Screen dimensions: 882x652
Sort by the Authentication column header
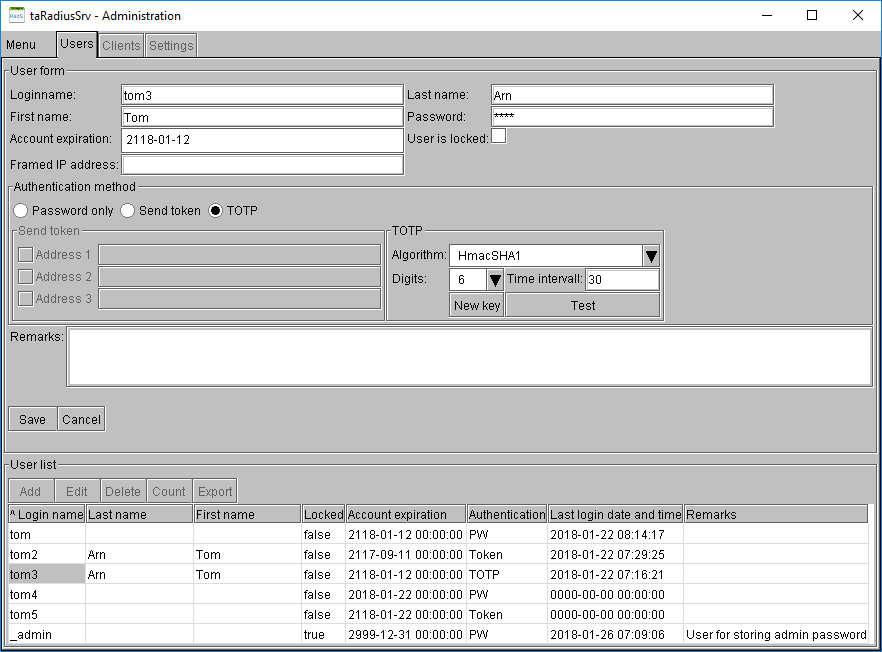point(507,514)
